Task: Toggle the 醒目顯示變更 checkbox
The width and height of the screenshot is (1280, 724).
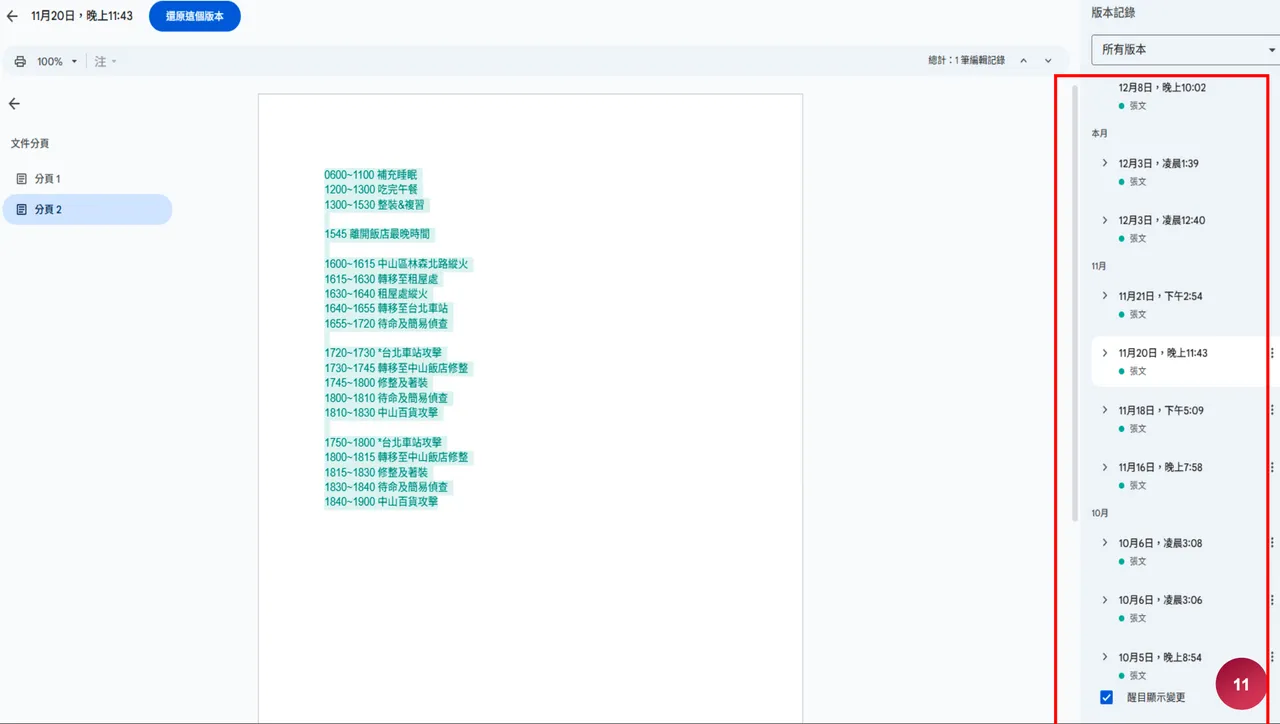Action: 1106,697
